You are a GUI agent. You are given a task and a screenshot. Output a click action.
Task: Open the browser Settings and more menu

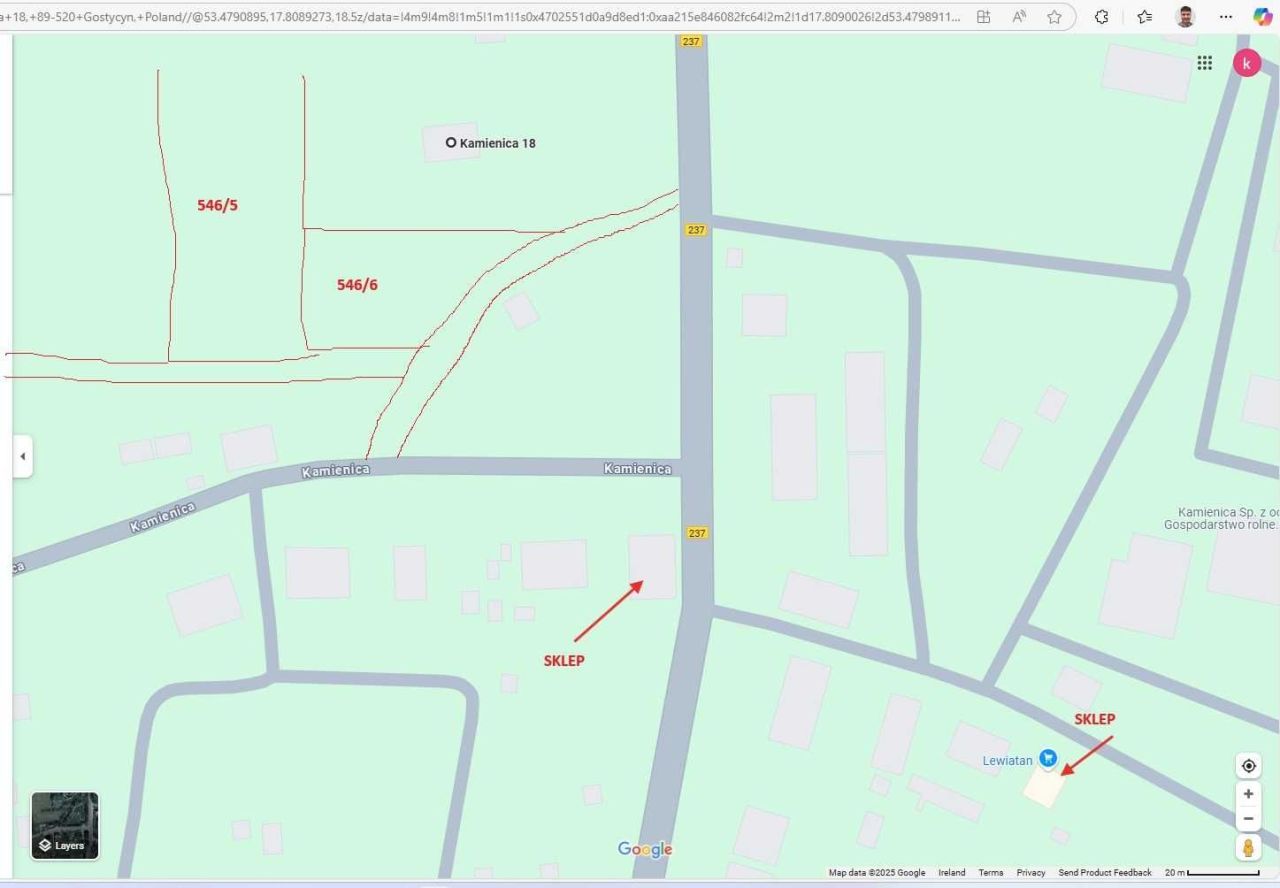pyautogui.click(x=1226, y=17)
